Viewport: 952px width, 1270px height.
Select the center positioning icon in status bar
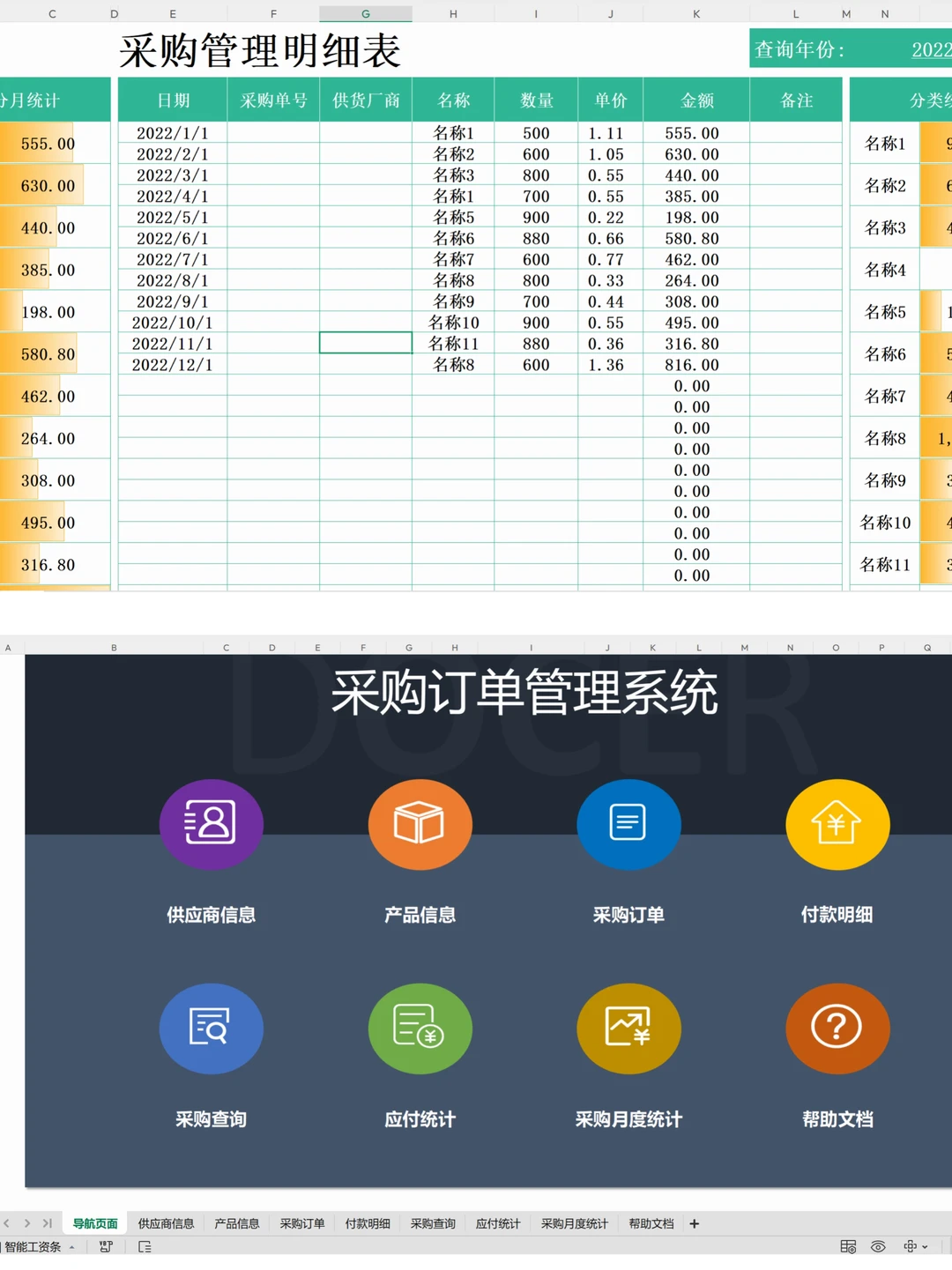[x=910, y=1246]
